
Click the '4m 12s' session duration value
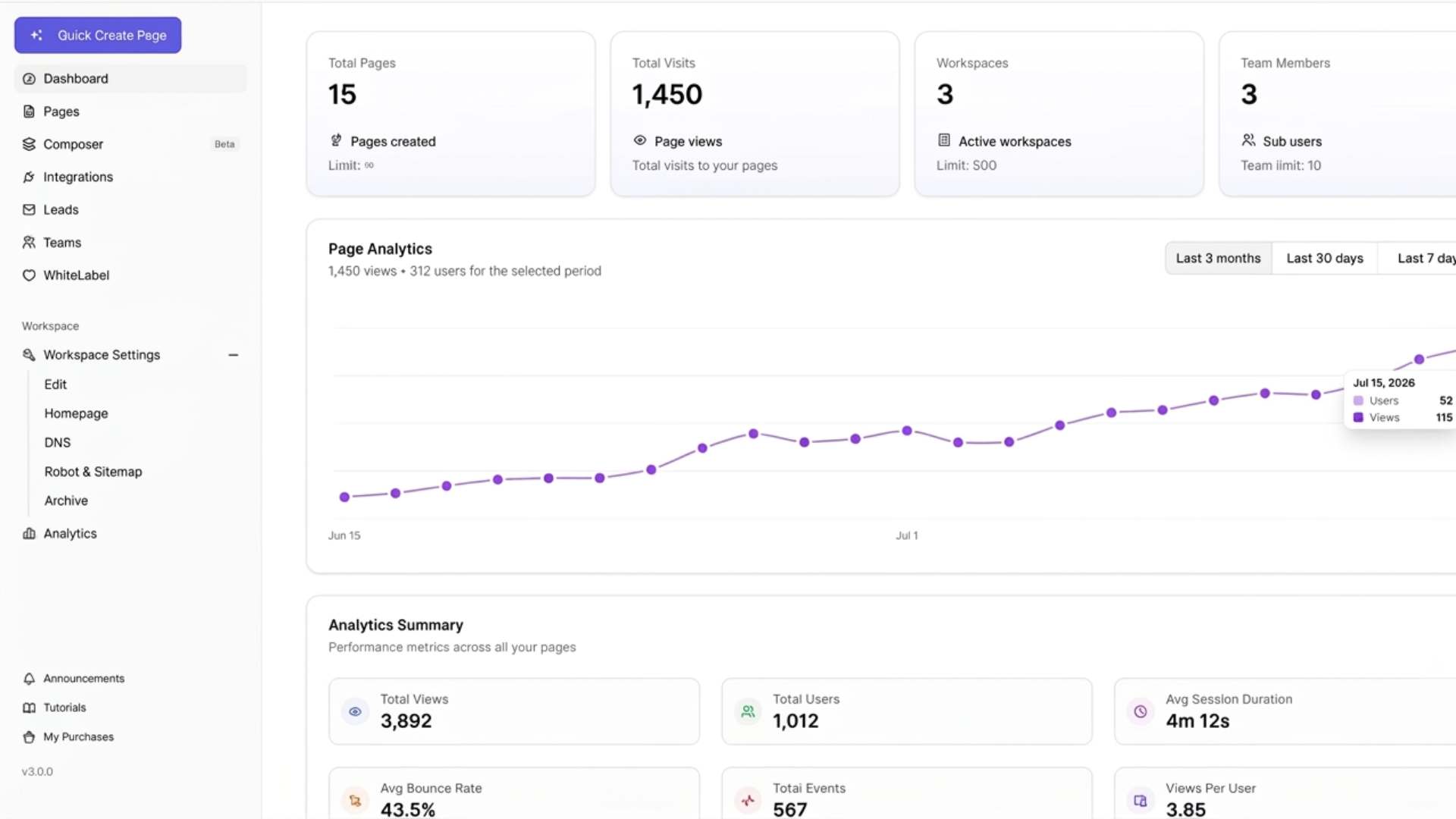pyautogui.click(x=1198, y=721)
